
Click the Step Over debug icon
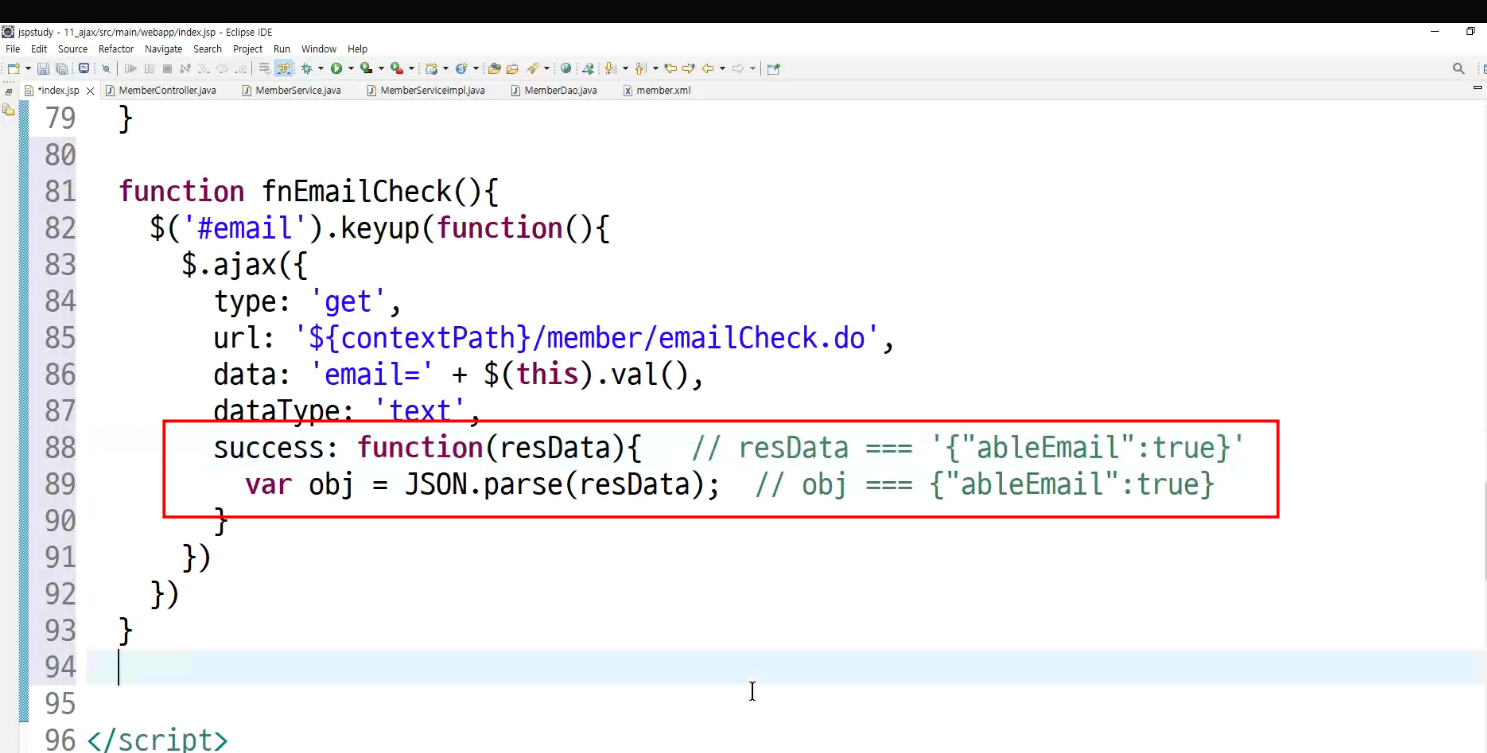[222, 69]
